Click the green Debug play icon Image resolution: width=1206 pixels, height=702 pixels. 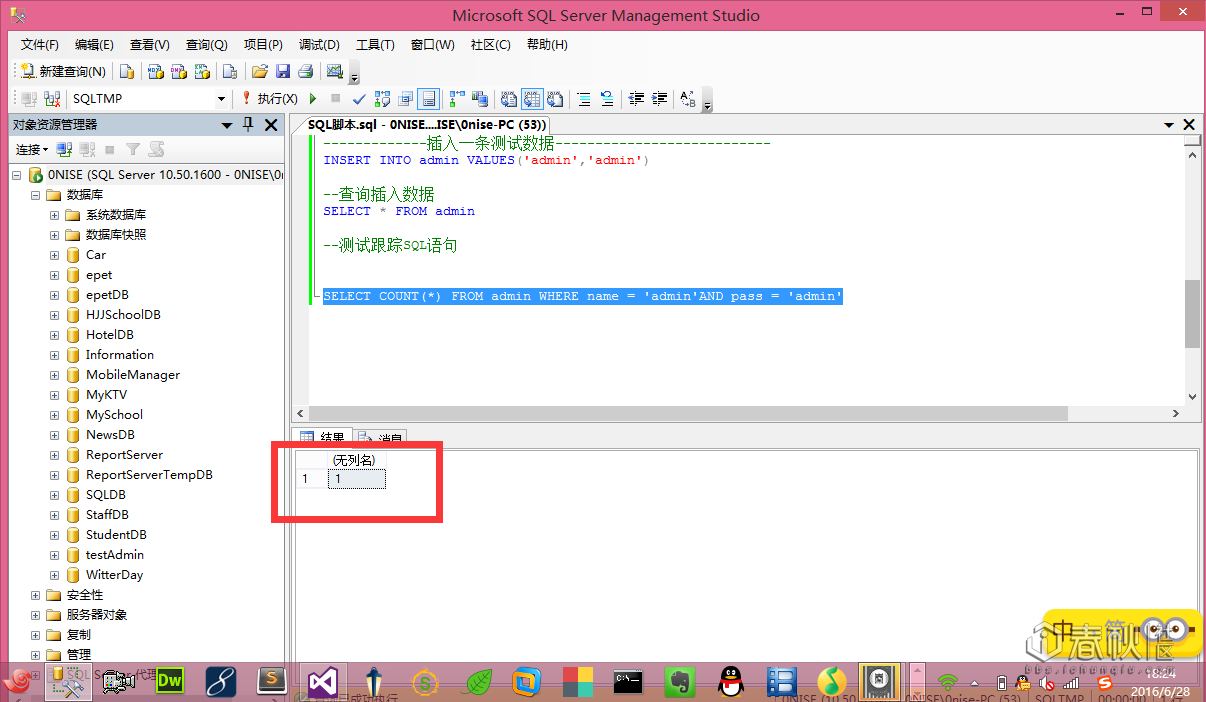(313, 99)
